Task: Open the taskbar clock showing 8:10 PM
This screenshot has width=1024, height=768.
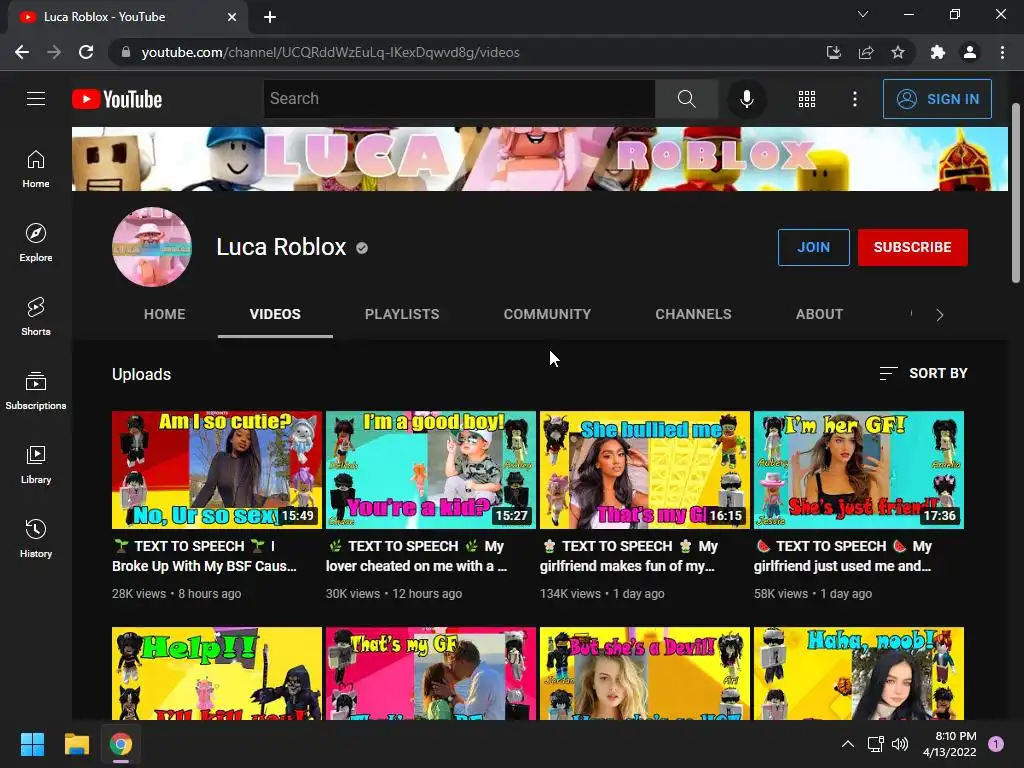Action: (950, 744)
